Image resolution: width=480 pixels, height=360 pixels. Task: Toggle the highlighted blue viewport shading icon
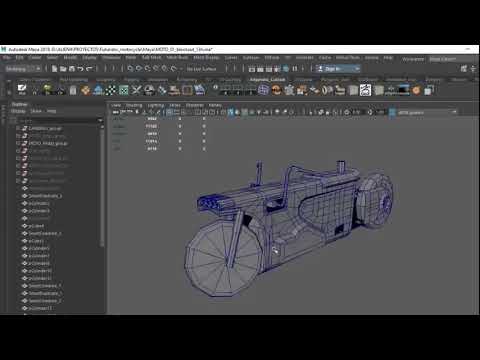click(231, 112)
